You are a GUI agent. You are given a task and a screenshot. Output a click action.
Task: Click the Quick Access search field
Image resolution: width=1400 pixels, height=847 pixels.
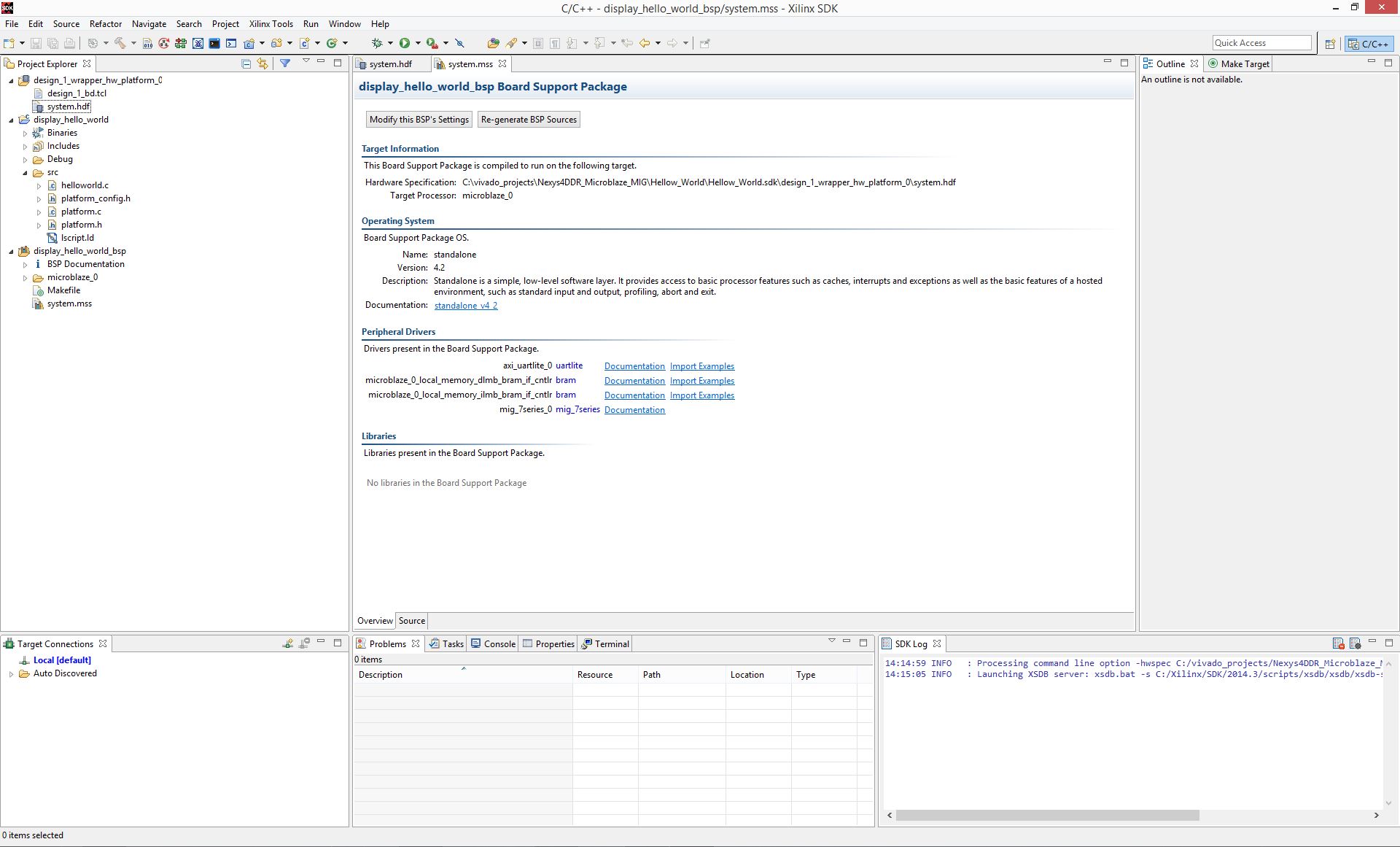click(1261, 43)
